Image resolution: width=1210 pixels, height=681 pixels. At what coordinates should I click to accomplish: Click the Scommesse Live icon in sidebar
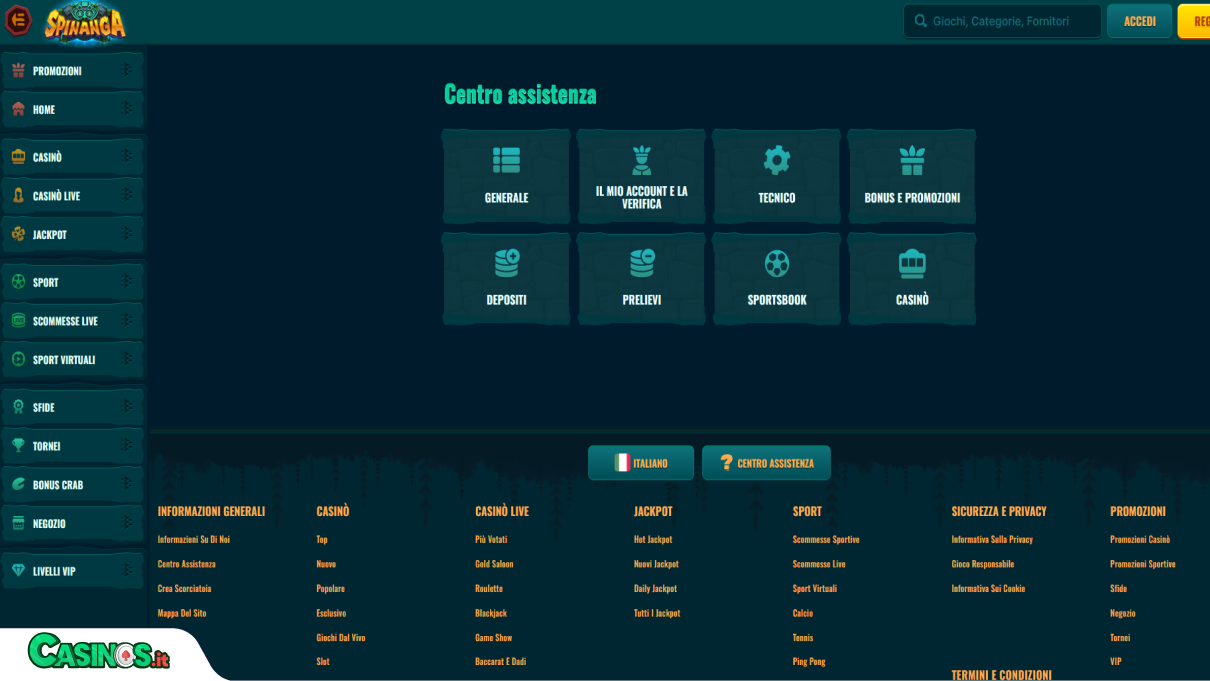[x=18, y=321]
